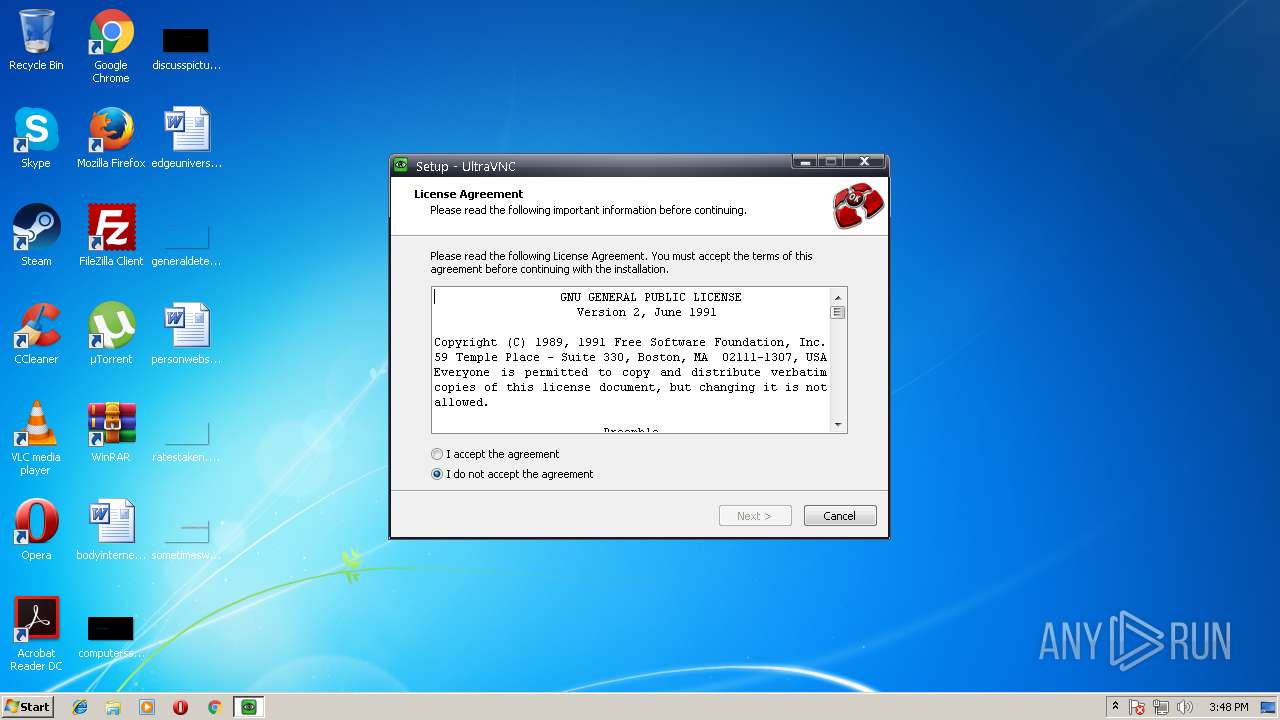The image size is (1280, 720).
Task: Click the network tray icon
Action: point(1161,707)
